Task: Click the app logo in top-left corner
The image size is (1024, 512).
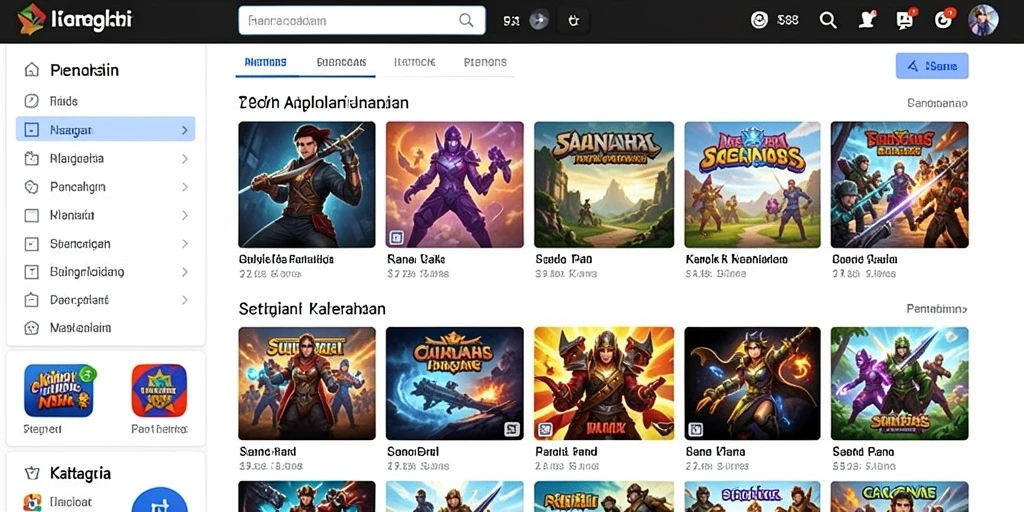Action: [31, 18]
